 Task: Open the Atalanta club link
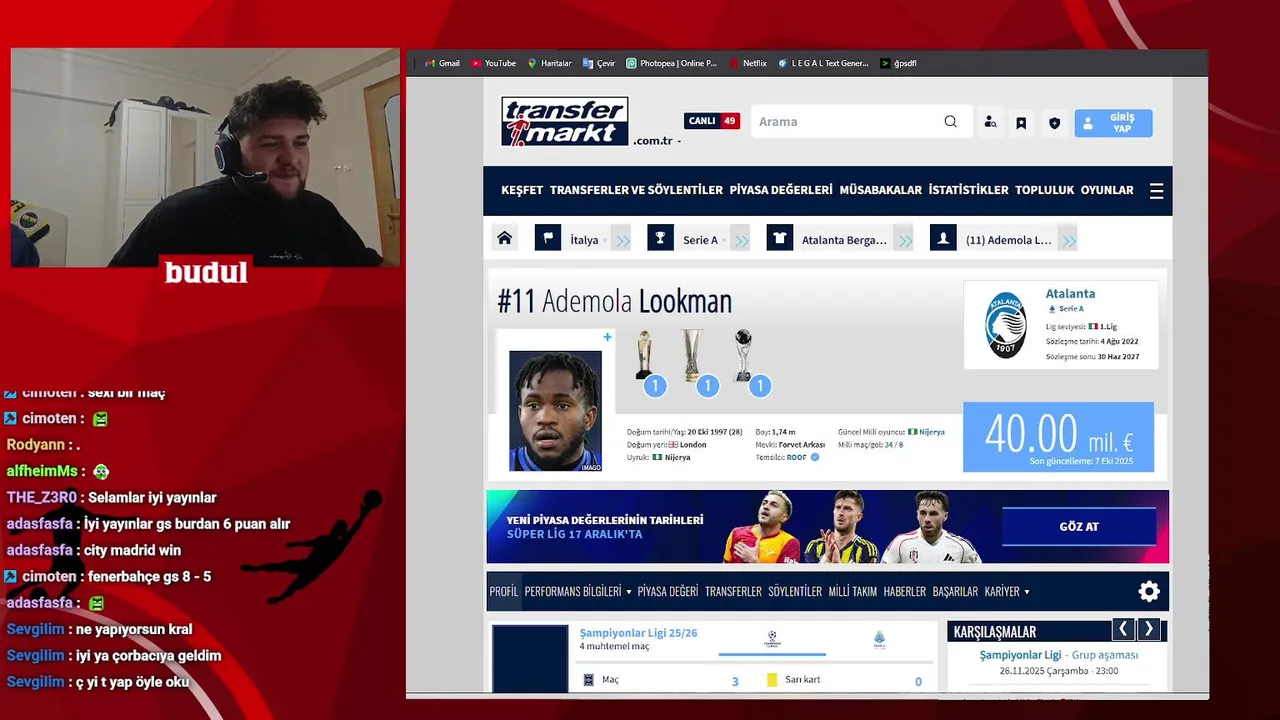(x=1070, y=294)
